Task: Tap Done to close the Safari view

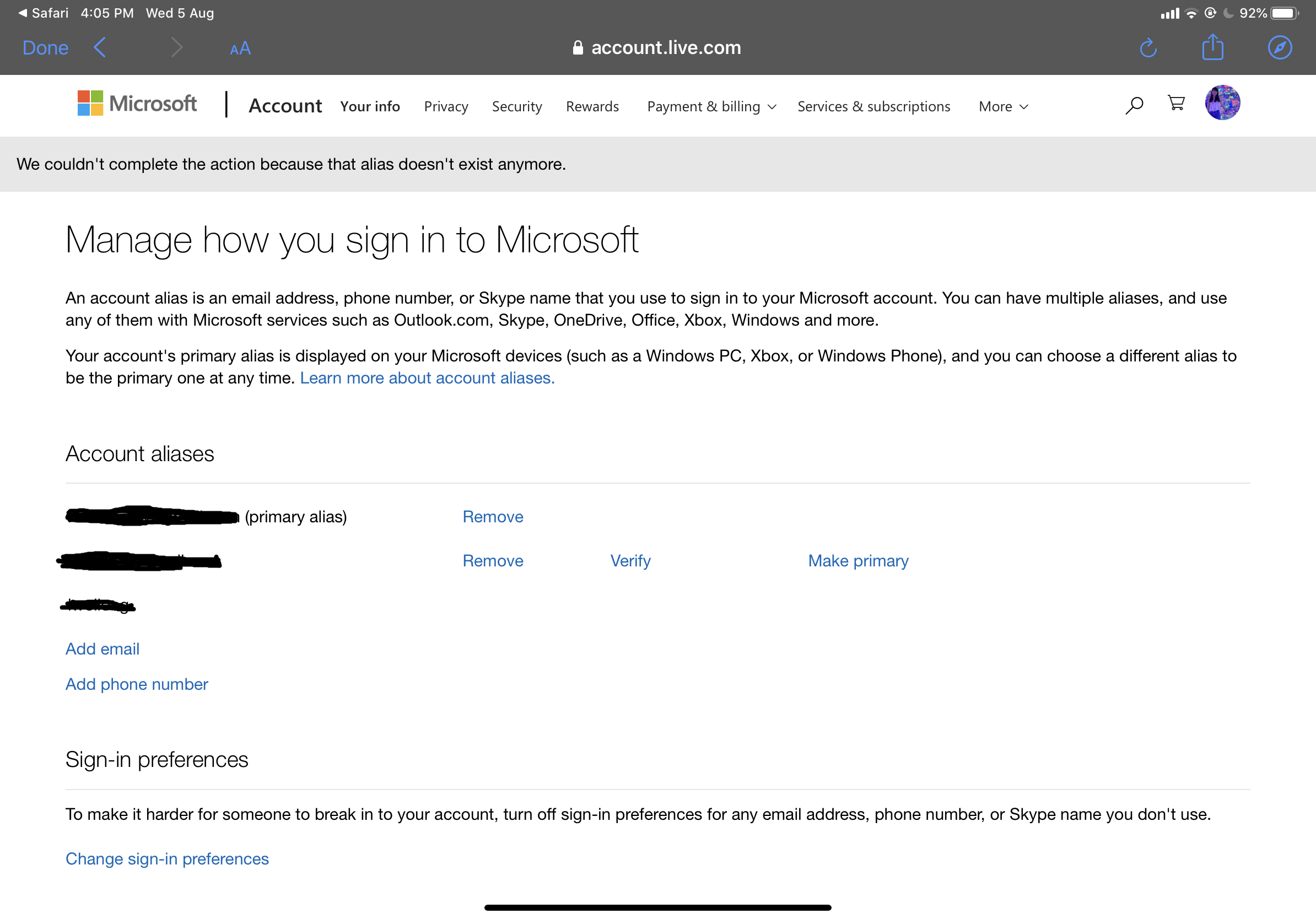Action: [45, 47]
